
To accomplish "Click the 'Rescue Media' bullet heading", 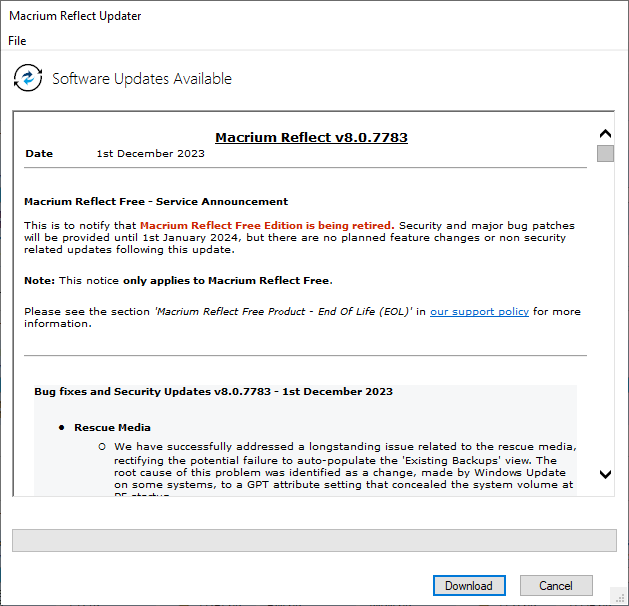I will pos(112,428).
